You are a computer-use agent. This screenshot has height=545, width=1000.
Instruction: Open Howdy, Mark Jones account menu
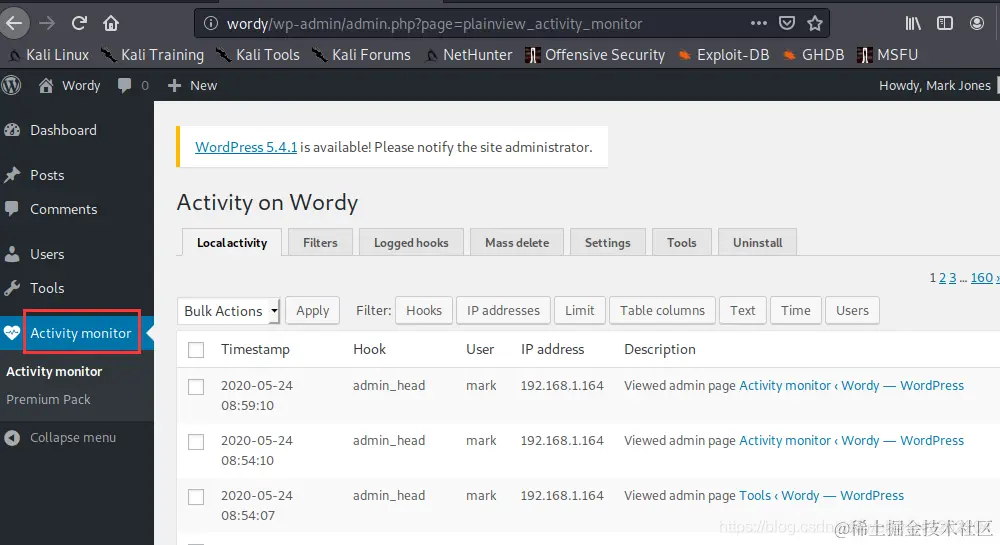pyautogui.click(x=935, y=85)
